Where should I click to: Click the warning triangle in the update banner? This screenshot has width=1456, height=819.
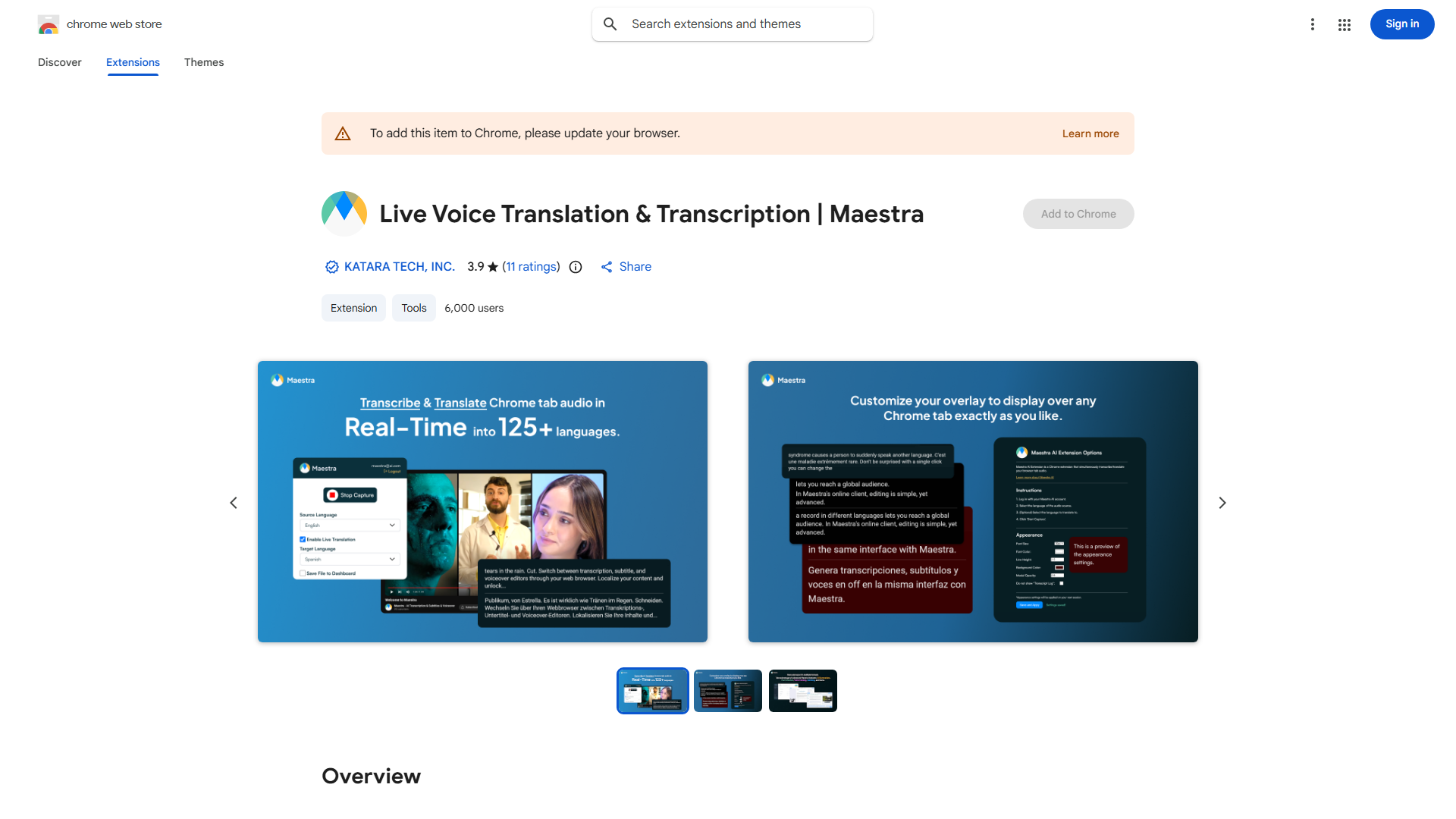tap(343, 133)
